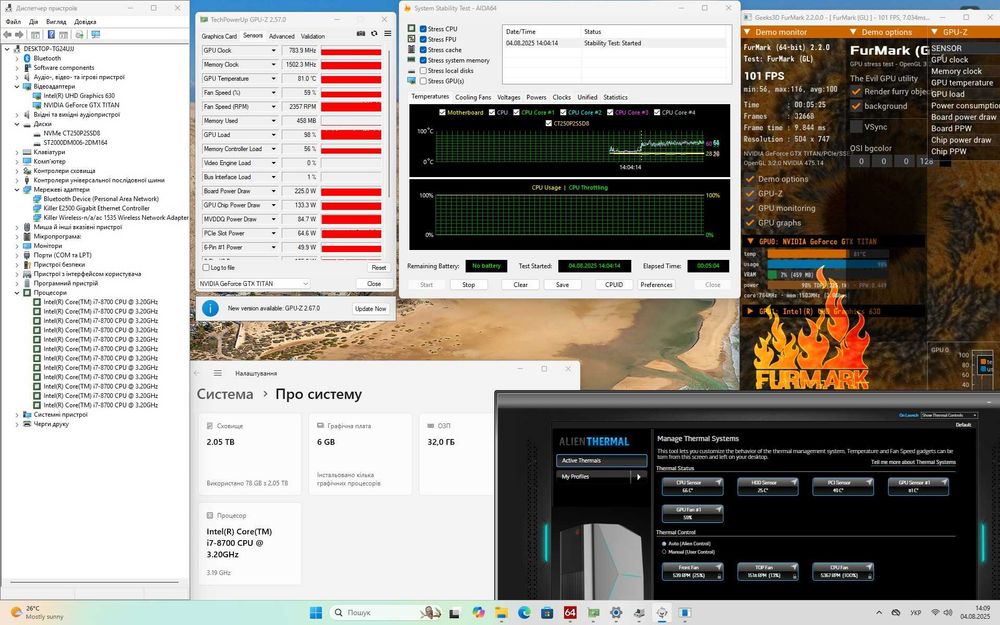
Task: Open the GPU-Z hamburger menu icon
Action: 388,34
